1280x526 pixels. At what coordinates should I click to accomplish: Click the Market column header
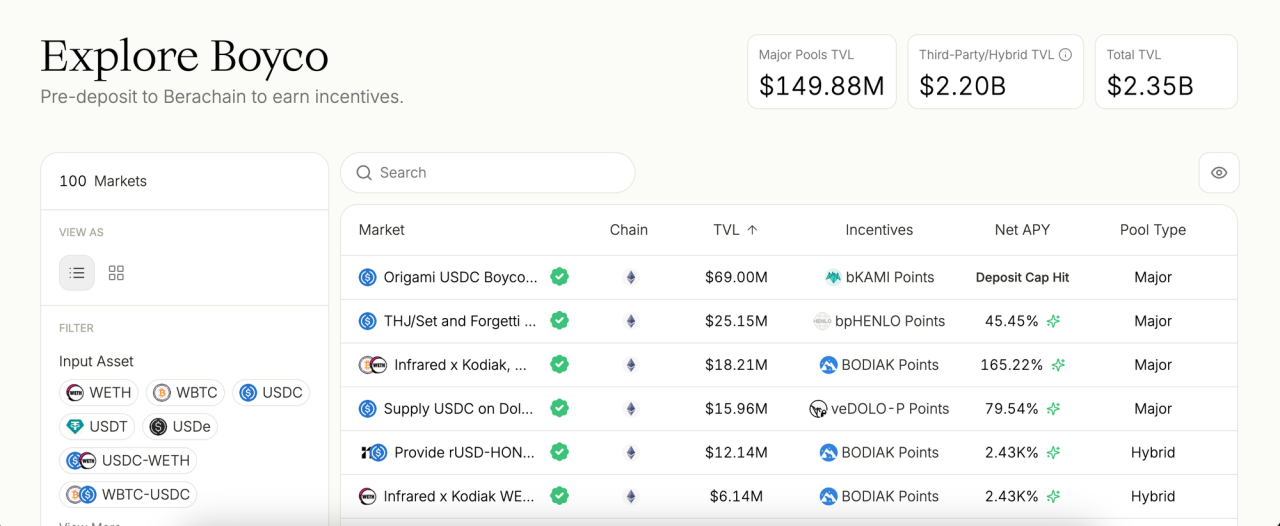[381, 230]
